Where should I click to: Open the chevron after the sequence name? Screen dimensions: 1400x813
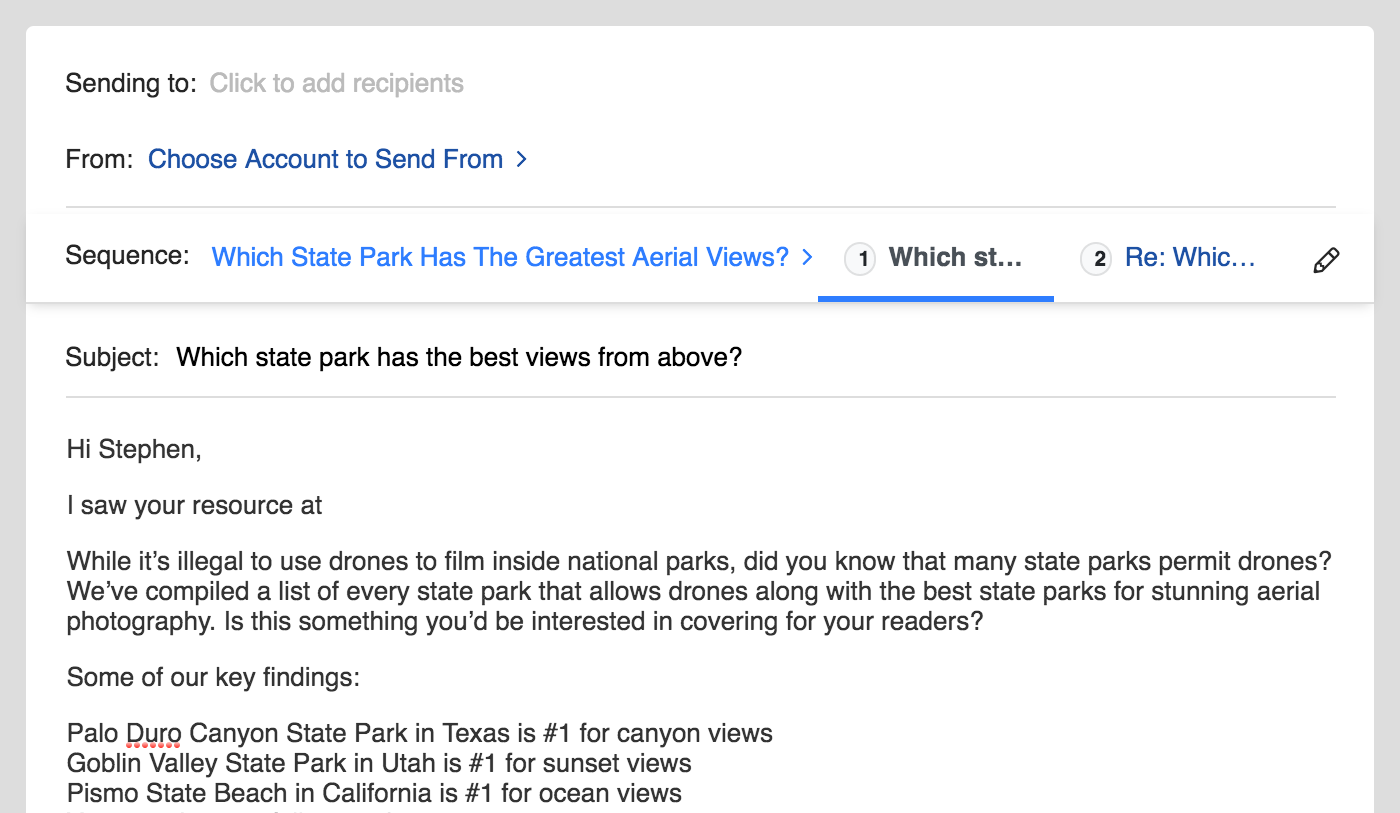coord(808,257)
